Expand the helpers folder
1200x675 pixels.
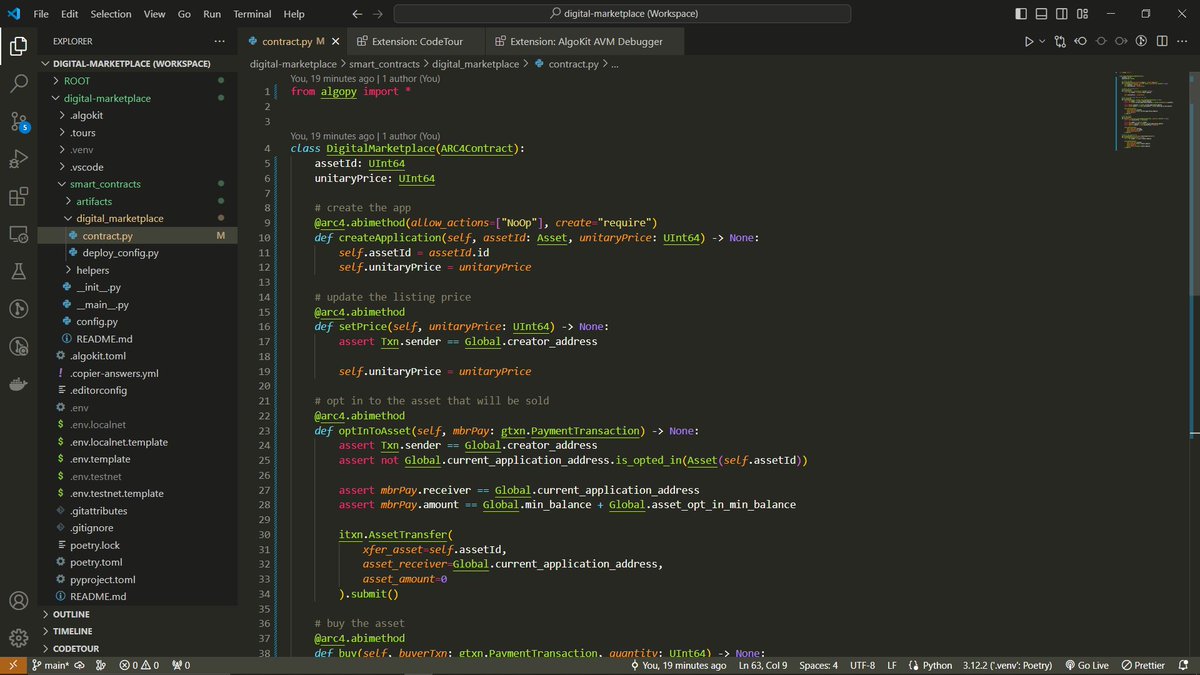(136, 270)
